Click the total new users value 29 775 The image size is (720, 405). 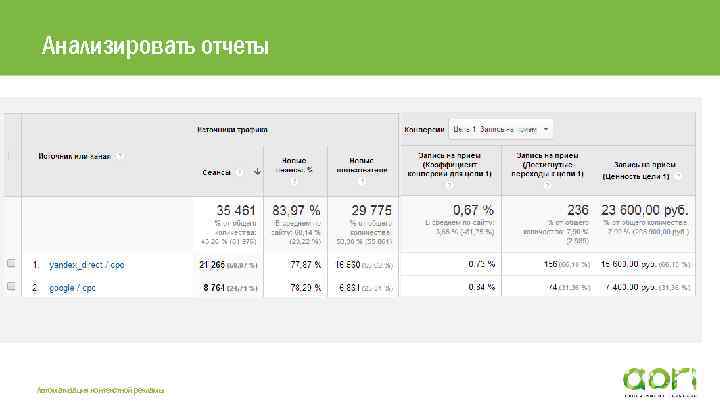click(x=371, y=210)
